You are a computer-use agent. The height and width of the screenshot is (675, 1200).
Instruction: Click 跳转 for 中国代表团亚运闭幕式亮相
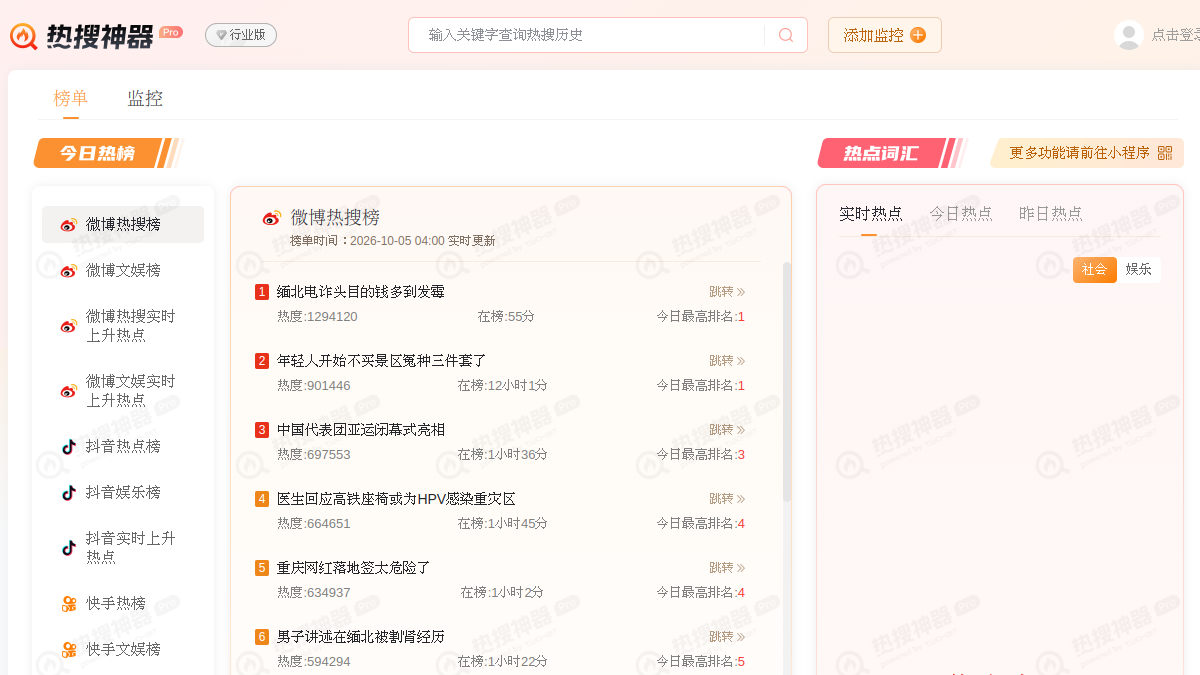(727, 430)
